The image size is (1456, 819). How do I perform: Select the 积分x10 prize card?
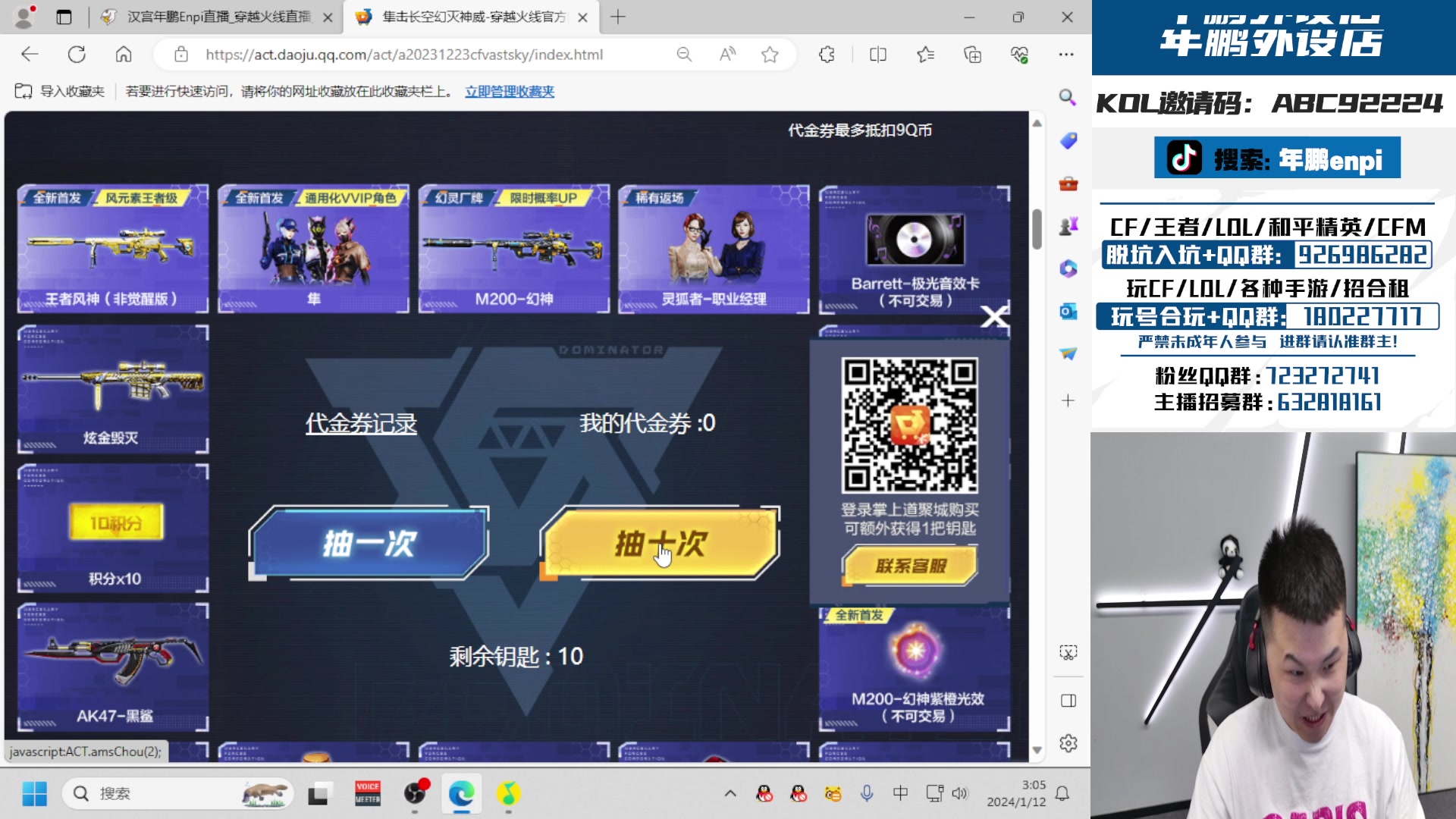[x=113, y=529]
